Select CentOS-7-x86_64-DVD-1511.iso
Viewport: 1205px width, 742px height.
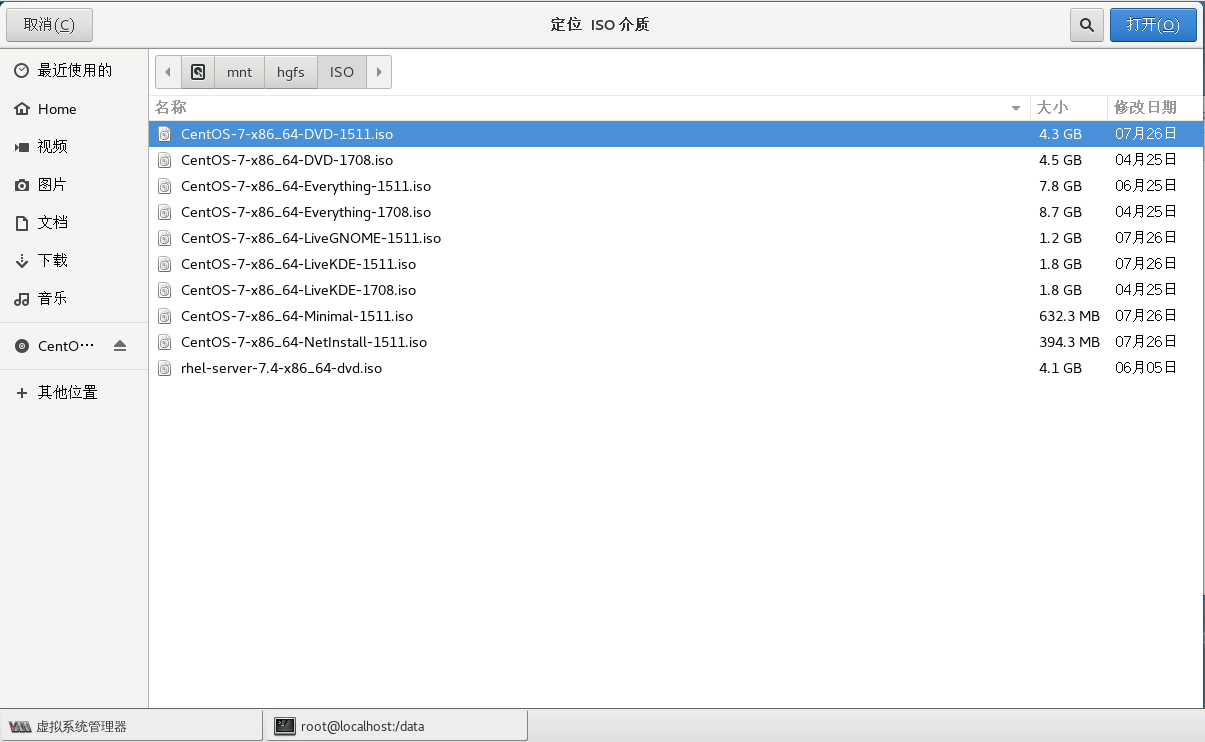tap(676, 134)
